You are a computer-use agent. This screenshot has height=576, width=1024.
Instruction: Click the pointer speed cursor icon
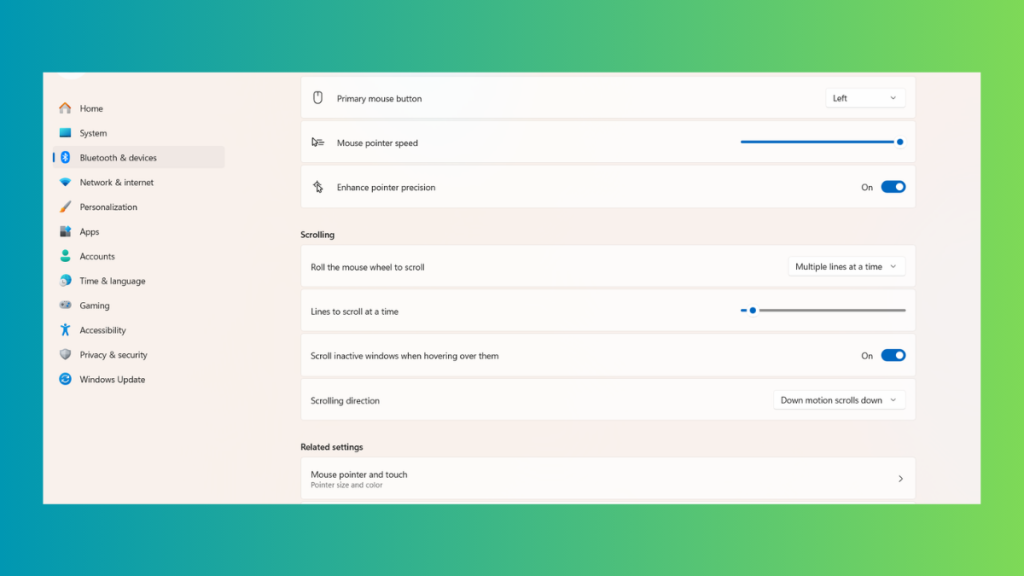click(x=318, y=142)
